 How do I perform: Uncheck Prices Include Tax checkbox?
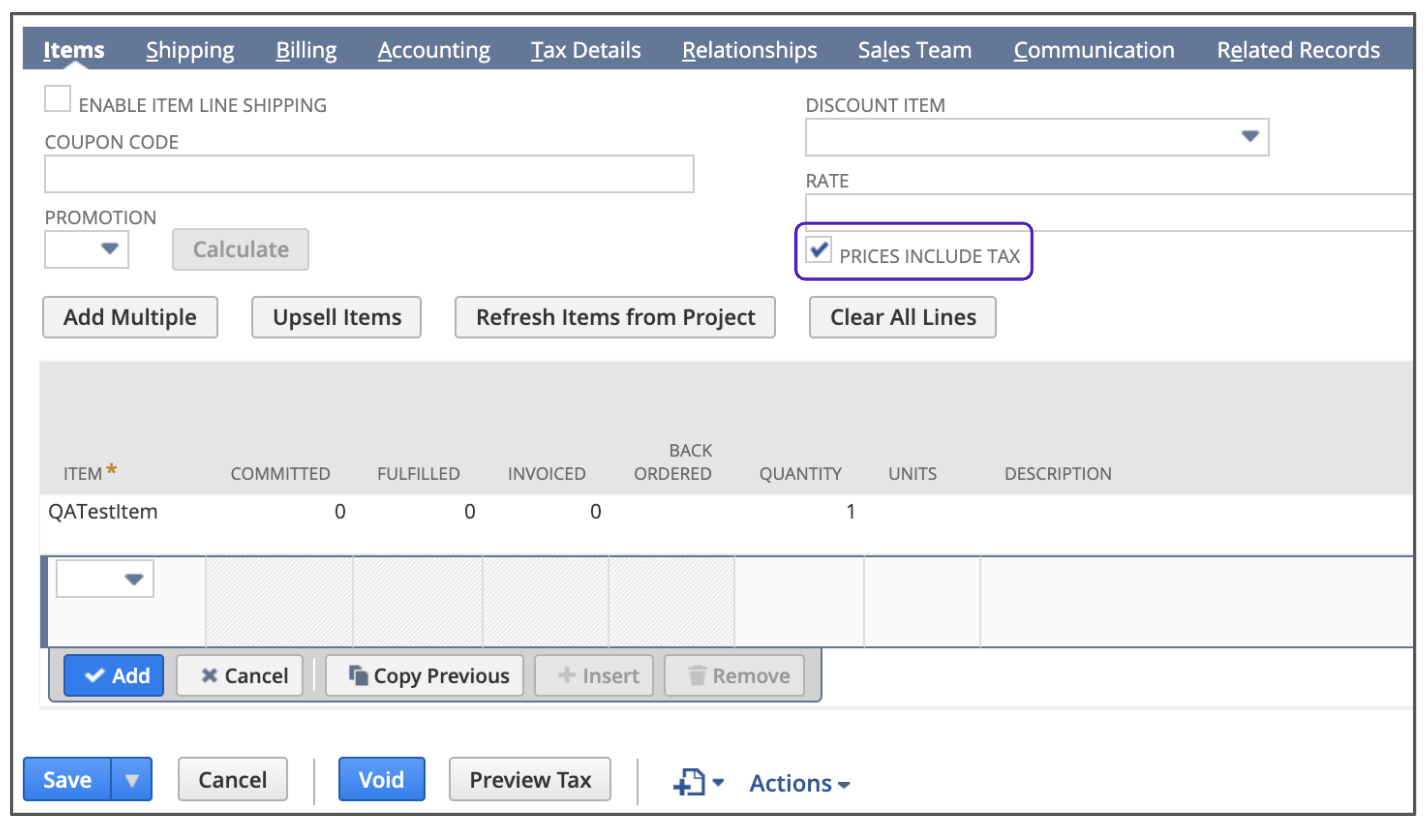pyautogui.click(x=820, y=250)
